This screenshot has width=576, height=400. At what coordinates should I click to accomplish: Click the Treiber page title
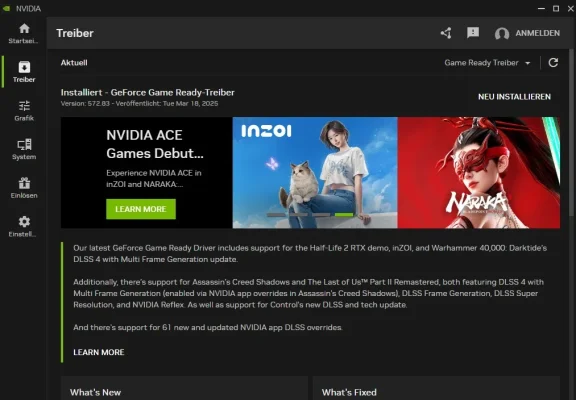click(75, 33)
